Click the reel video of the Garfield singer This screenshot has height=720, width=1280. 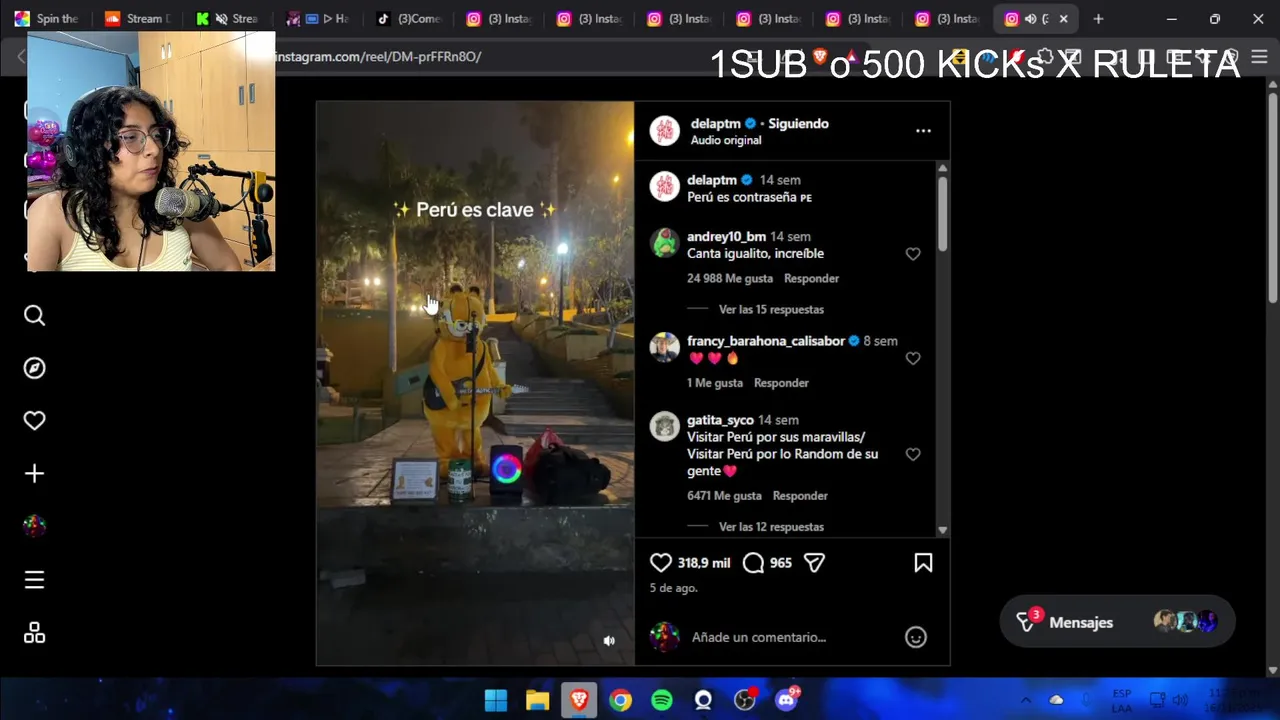click(475, 383)
